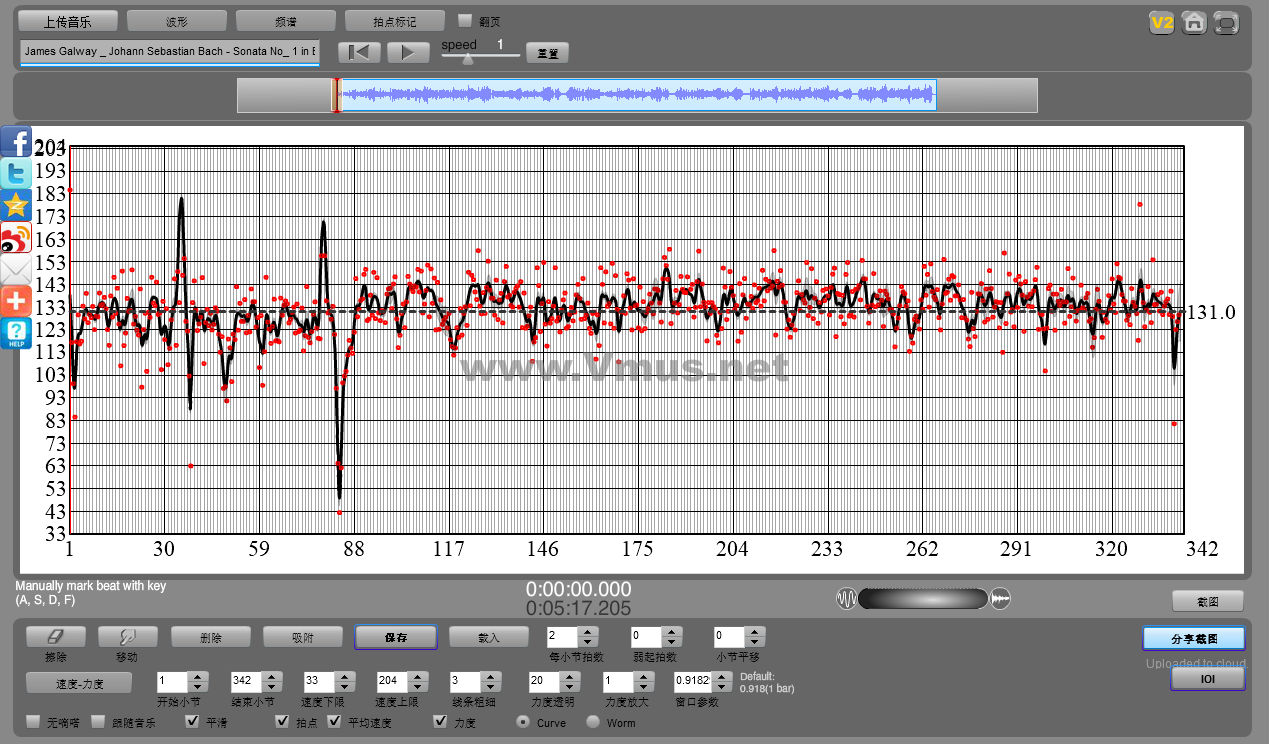Screen dimensions: 1269x744
Task: Switch to the 频谱 spectrum view
Action: click(x=285, y=21)
